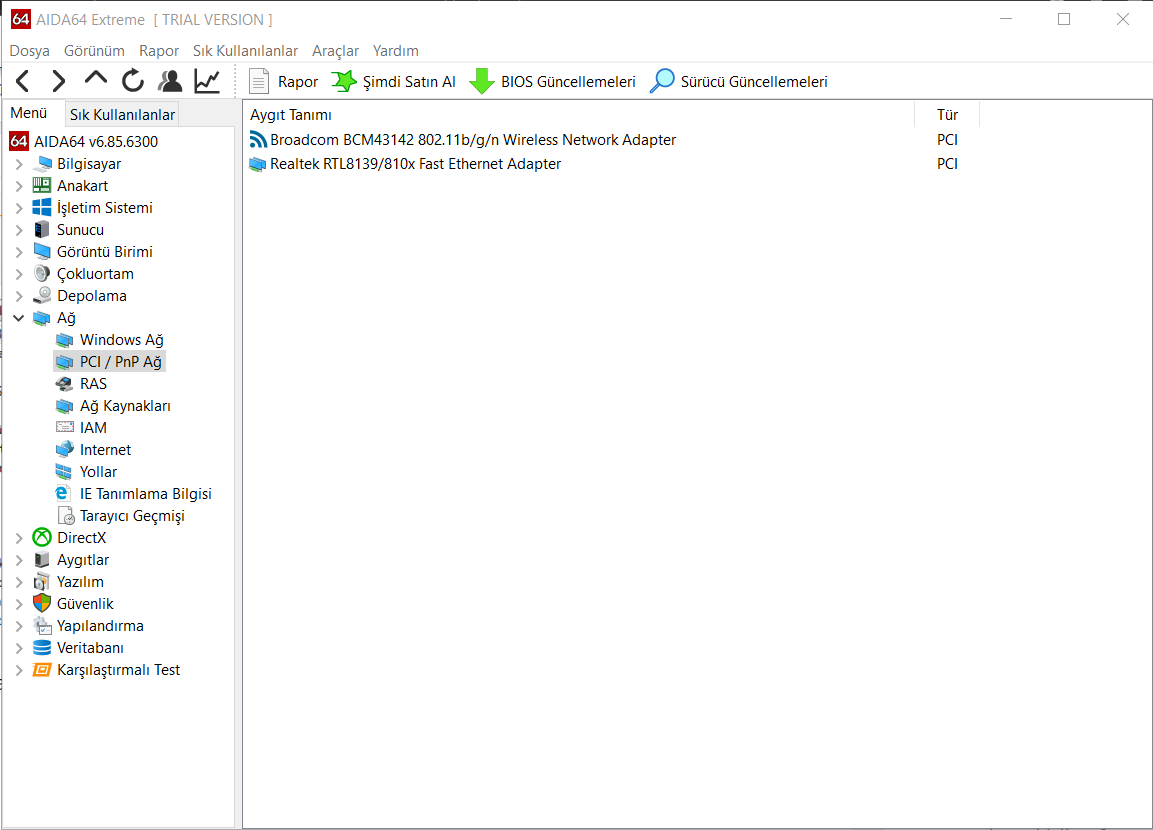Click the BIOS Güncellemeleri button label
The width and height of the screenshot is (1153, 830).
point(568,82)
